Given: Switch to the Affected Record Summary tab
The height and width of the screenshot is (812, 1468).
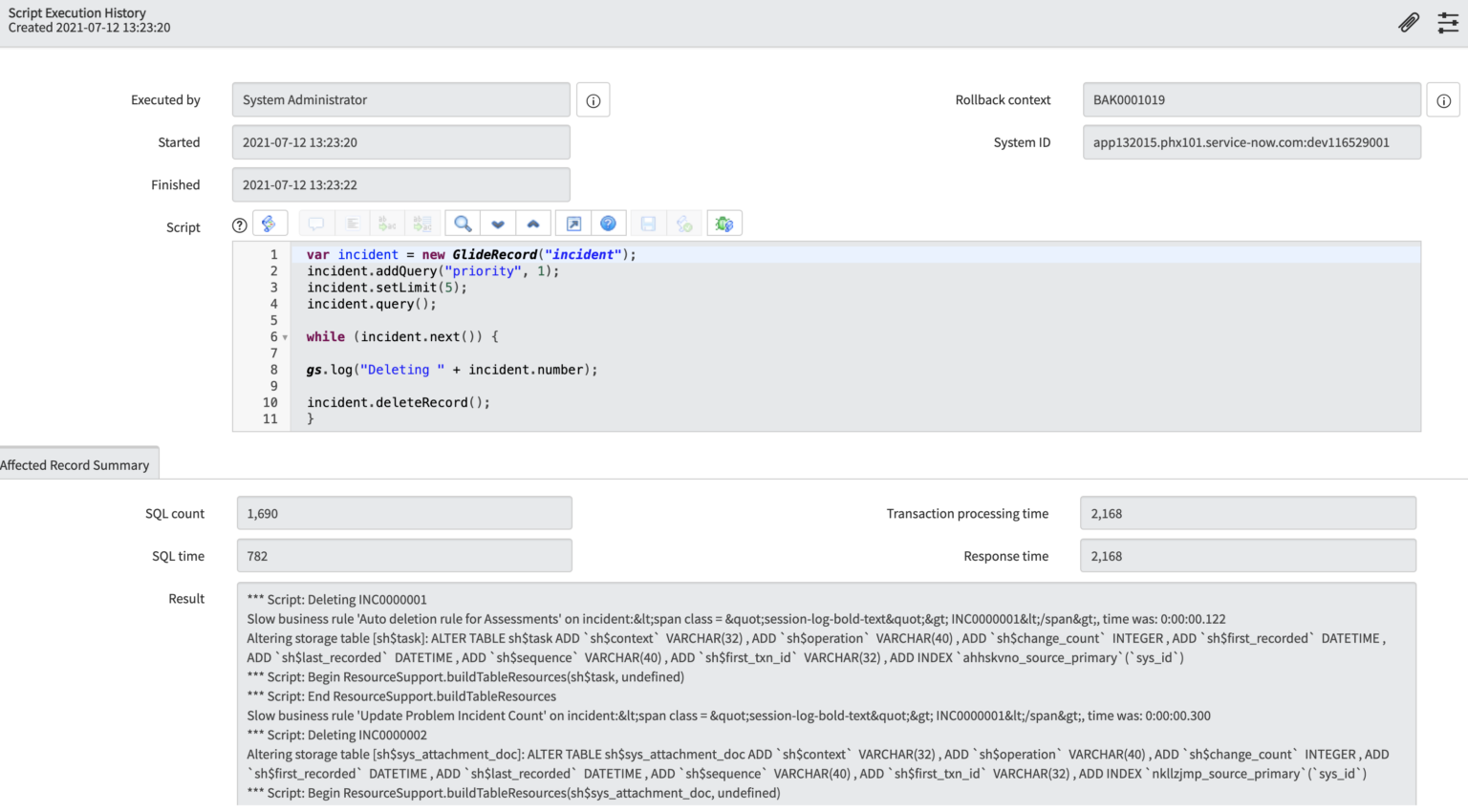Looking at the screenshot, I should [75, 464].
